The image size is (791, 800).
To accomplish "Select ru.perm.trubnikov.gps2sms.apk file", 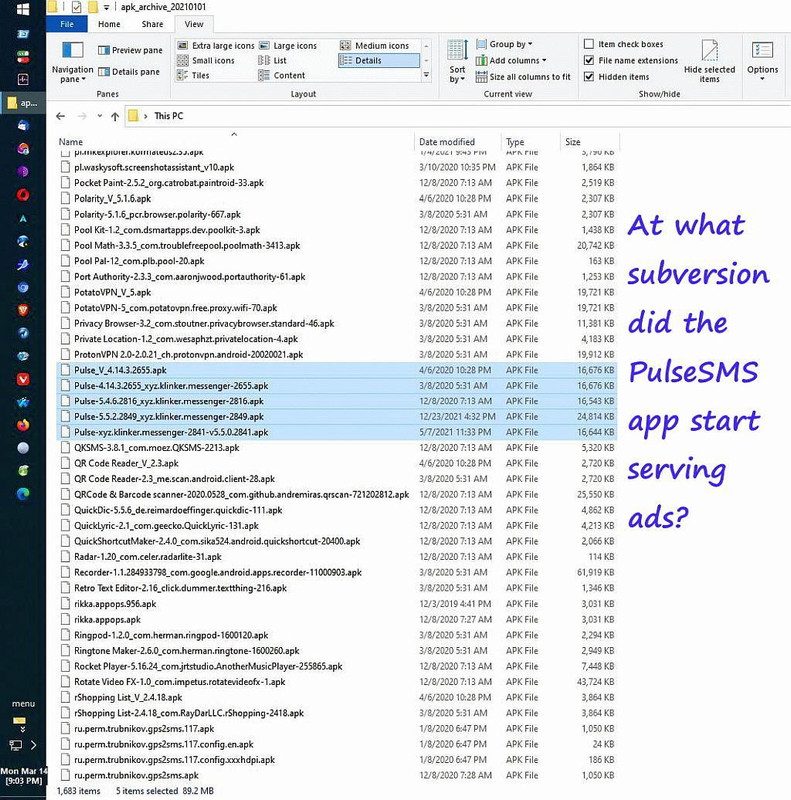I will pos(337,776).
